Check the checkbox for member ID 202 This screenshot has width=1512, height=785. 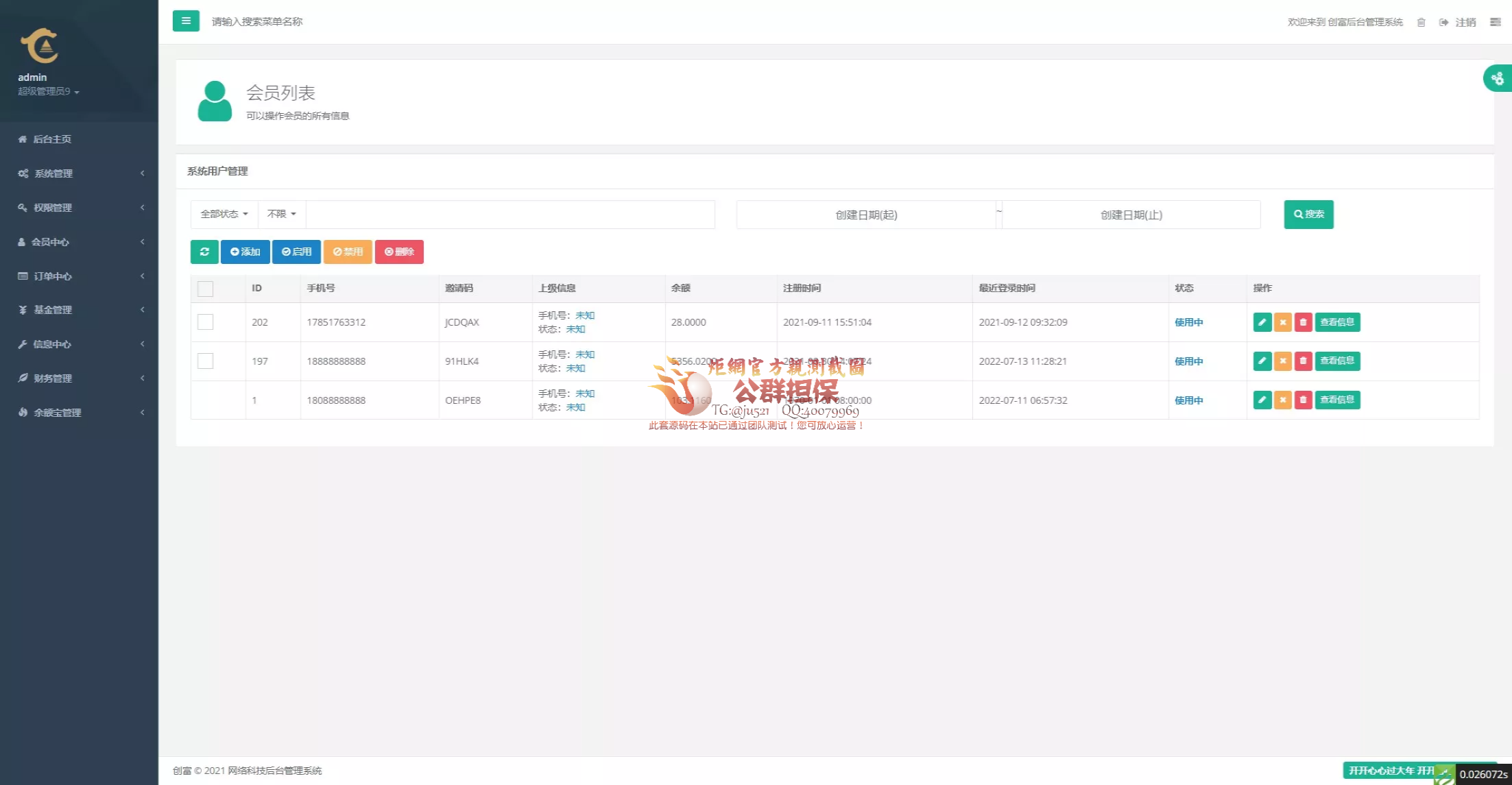pos(205,322)
